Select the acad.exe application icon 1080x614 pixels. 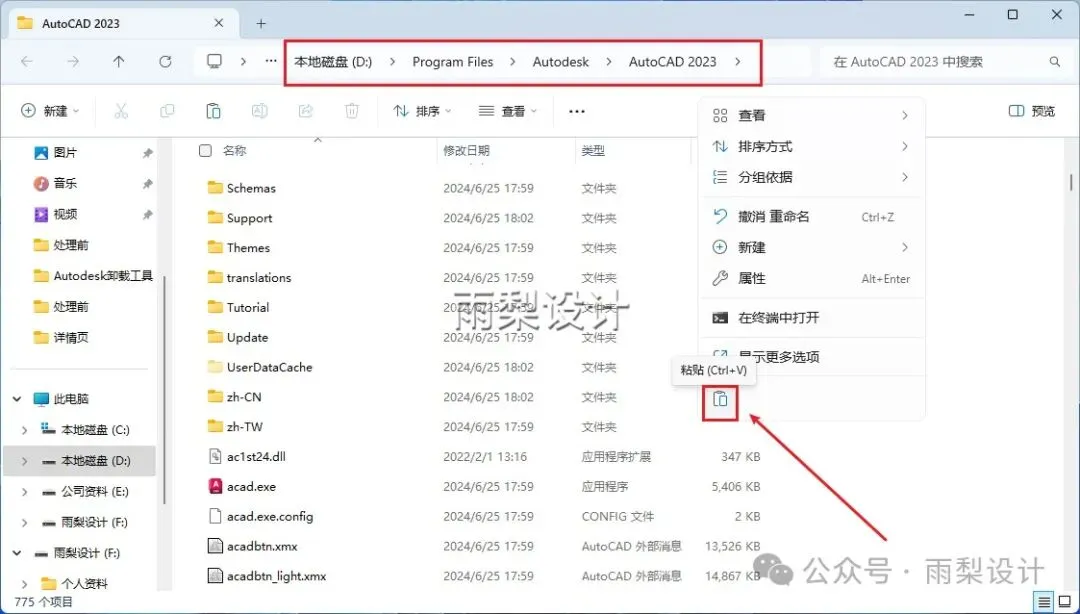point(215,486)
